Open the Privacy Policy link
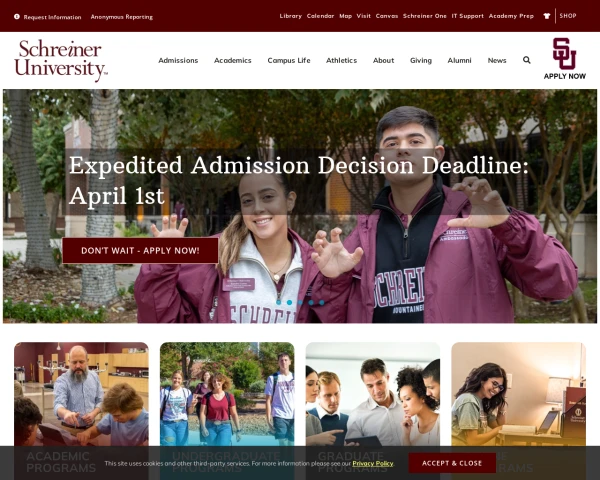Viewport: 600px width, 480px height. tap(373, 464)
